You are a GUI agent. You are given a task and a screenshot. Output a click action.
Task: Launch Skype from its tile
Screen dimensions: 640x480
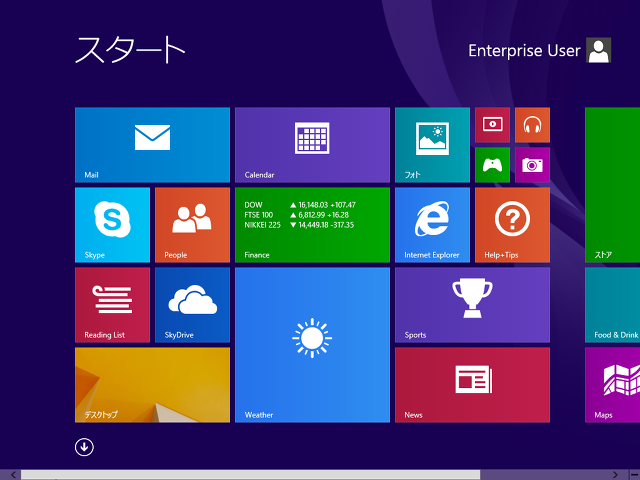[112, 225]
